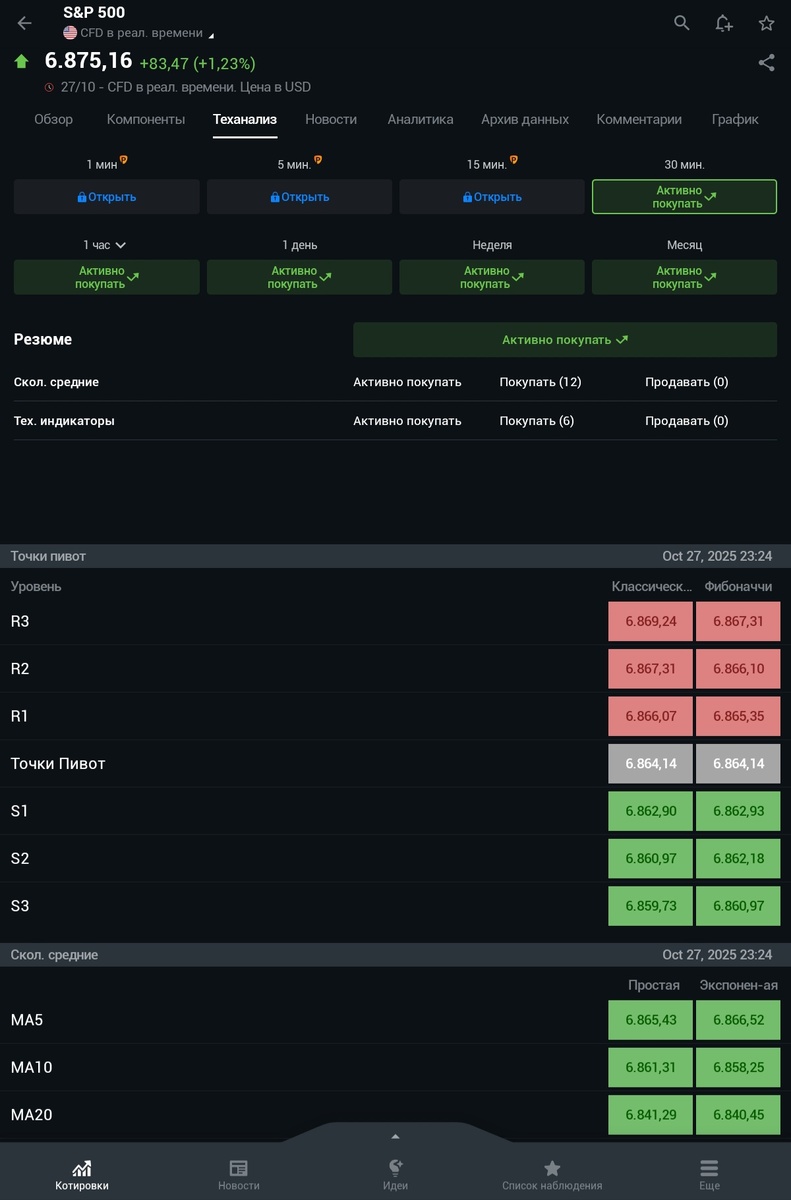
Task: Open Идеи bottom navigation icon
Action: tap(395, 1168)
